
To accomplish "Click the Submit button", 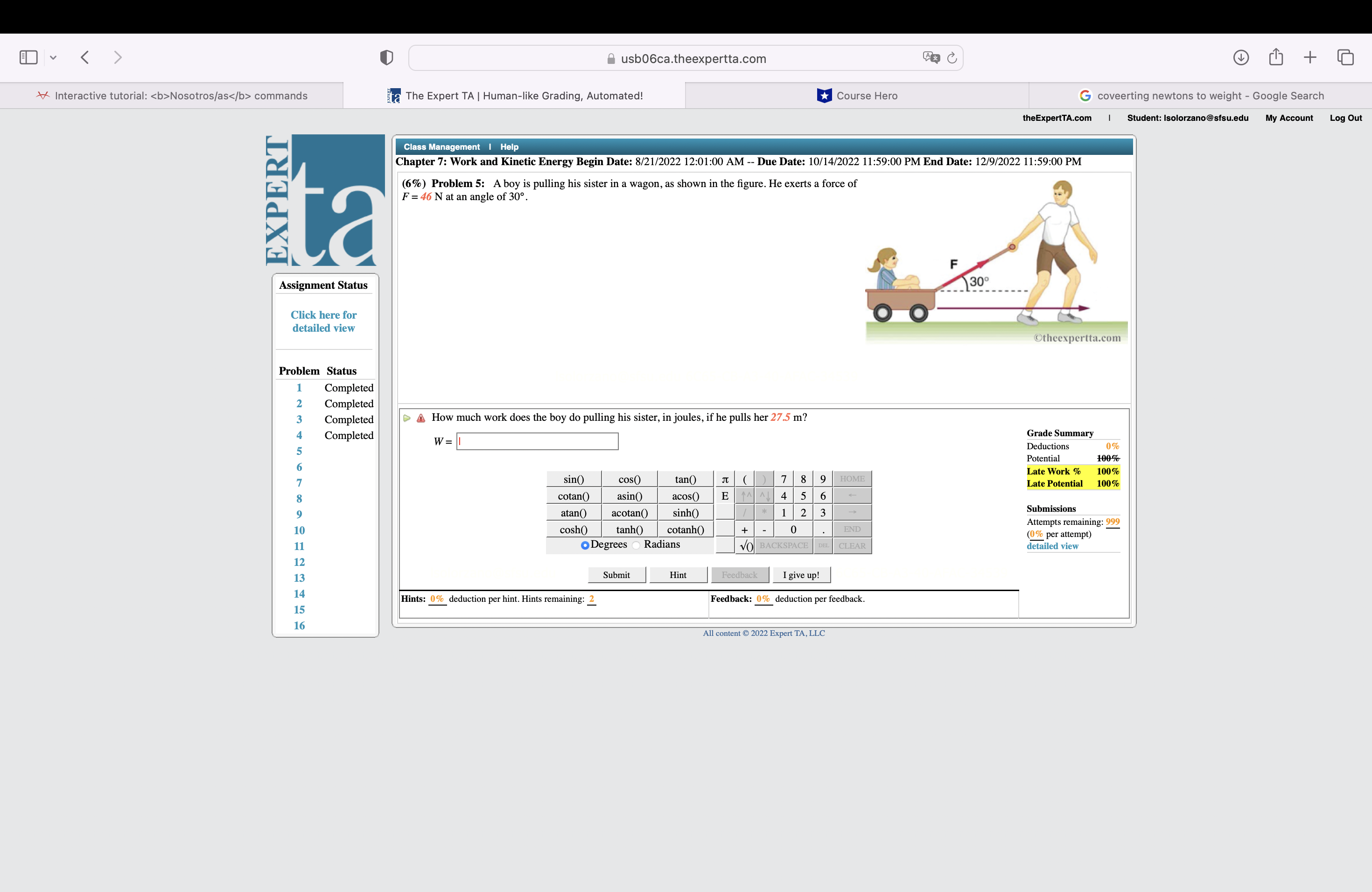I will 616,574.
